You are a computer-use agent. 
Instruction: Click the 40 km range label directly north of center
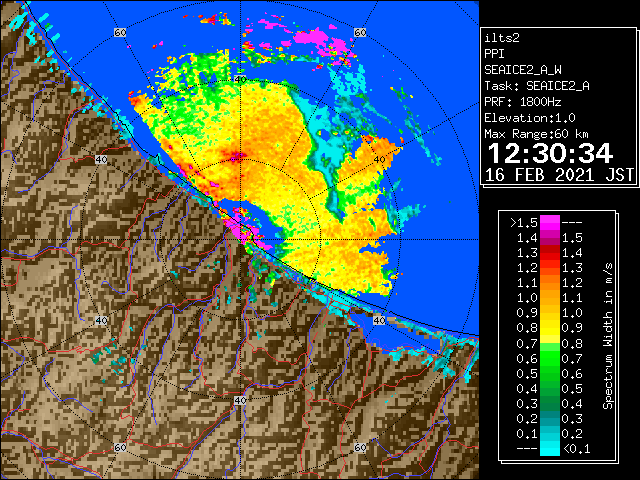[x=240, y=80]
